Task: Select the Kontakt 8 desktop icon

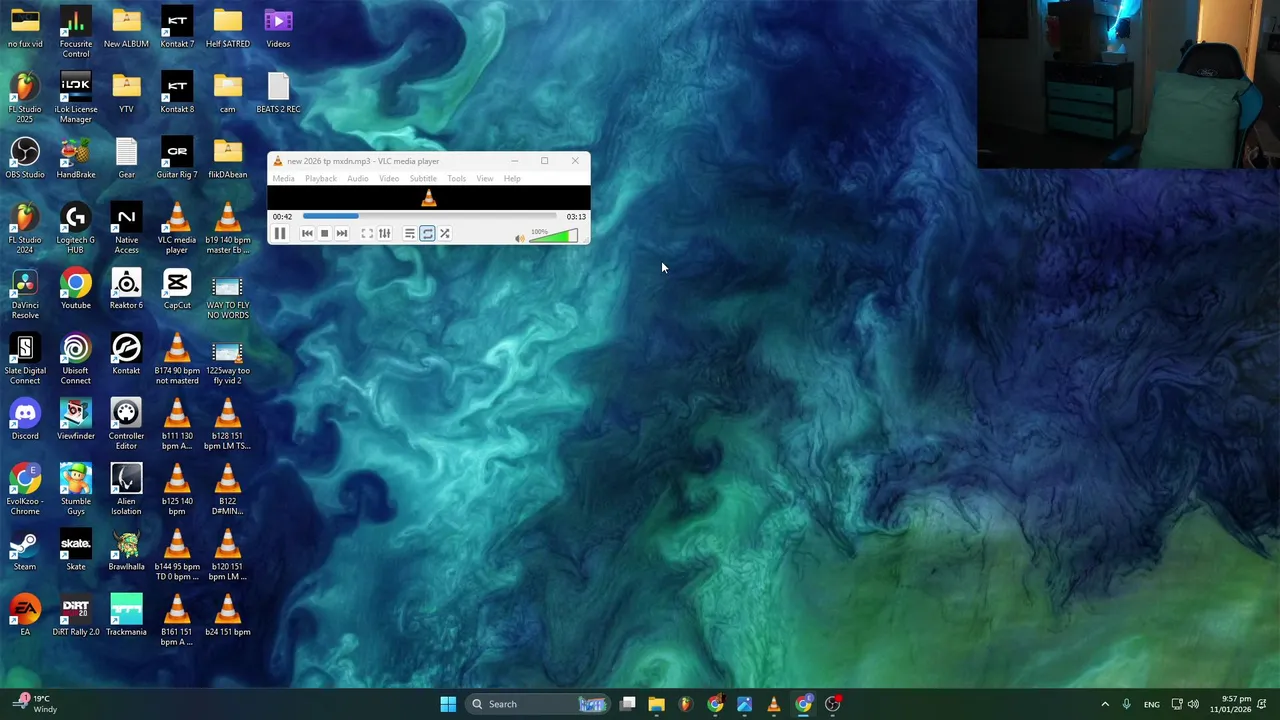Action: [177, 93]
